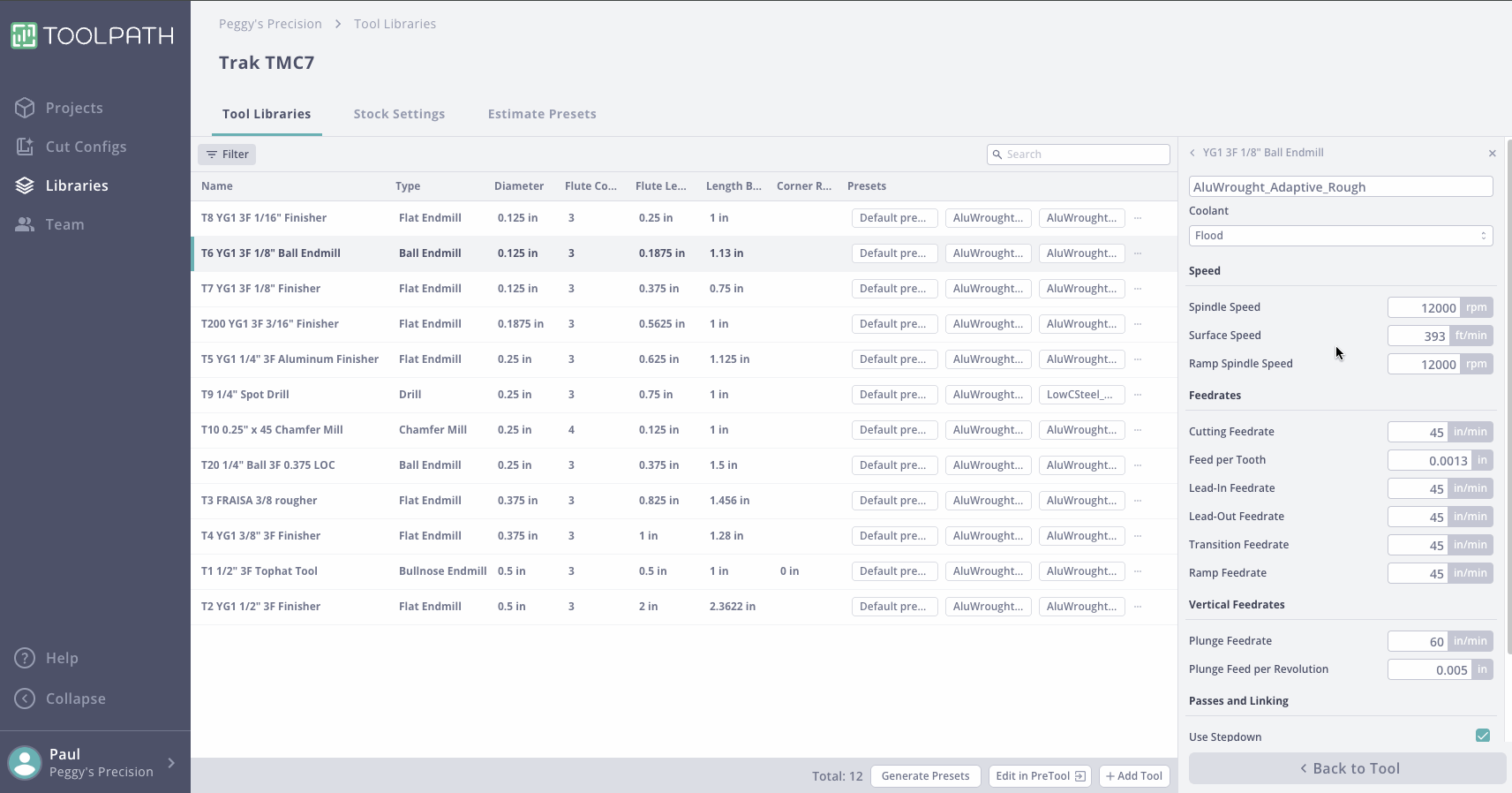Close the preset side panel
1512x793 pixels.
[x=1493, y=154]
